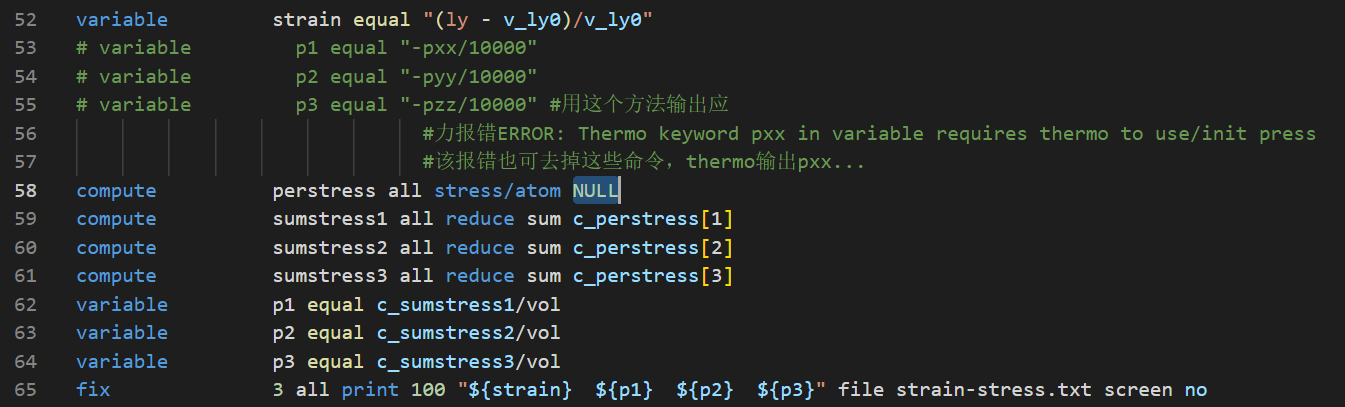Click the highlighted NULL keyword
This screenshot has width=1345, height=407.
[596, 191]
